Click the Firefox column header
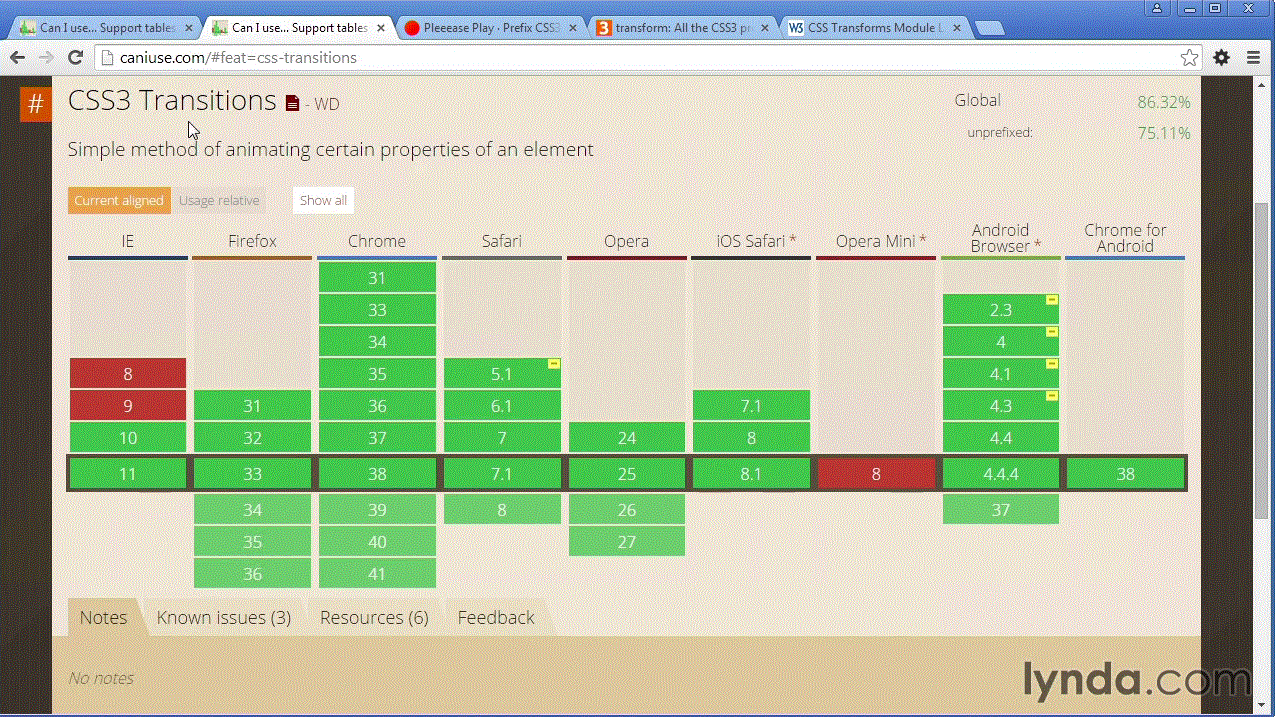The height and width of the screenshot is (717, 1275). click(x=252, y=241)
